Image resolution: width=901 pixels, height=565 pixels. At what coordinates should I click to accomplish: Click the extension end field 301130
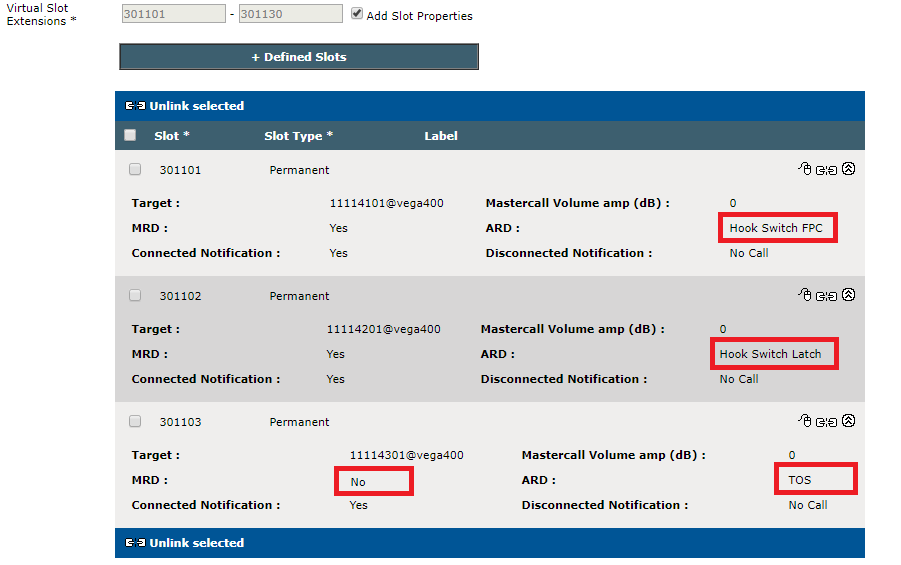click(x=291, y=14)
